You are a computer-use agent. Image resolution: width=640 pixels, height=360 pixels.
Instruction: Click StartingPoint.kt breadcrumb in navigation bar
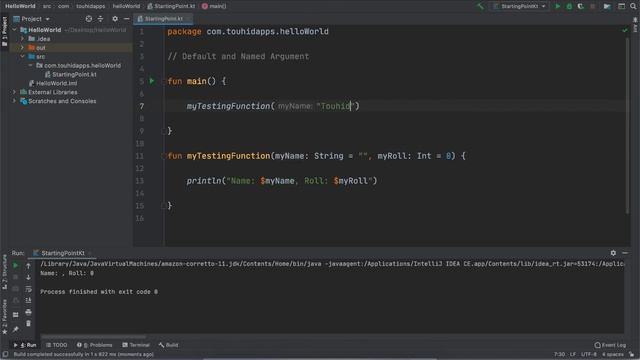tap(171, 6)
